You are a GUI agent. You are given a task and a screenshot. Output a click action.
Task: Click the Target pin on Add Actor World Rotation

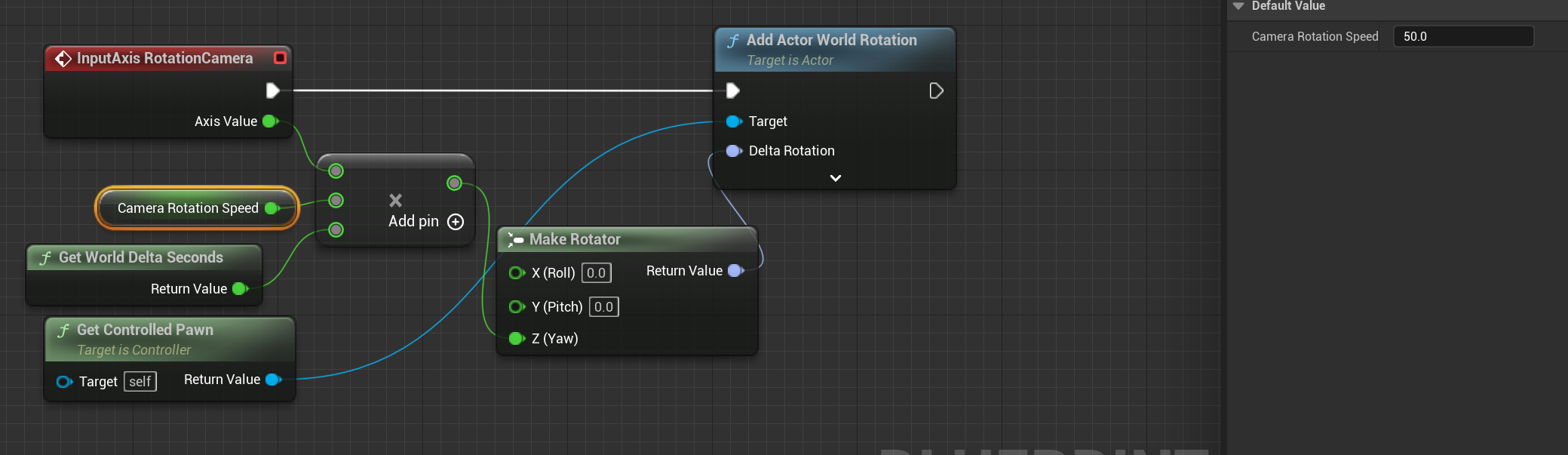[x=734, y=121]
